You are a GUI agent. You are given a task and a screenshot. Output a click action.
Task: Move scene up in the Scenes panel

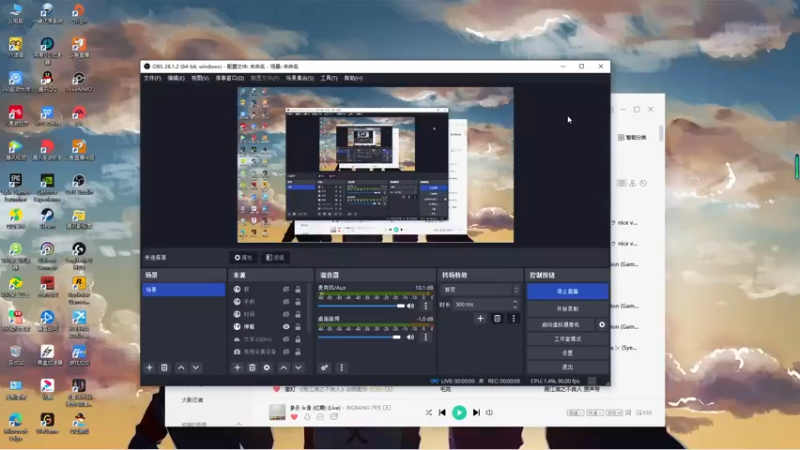pos(181,367)
